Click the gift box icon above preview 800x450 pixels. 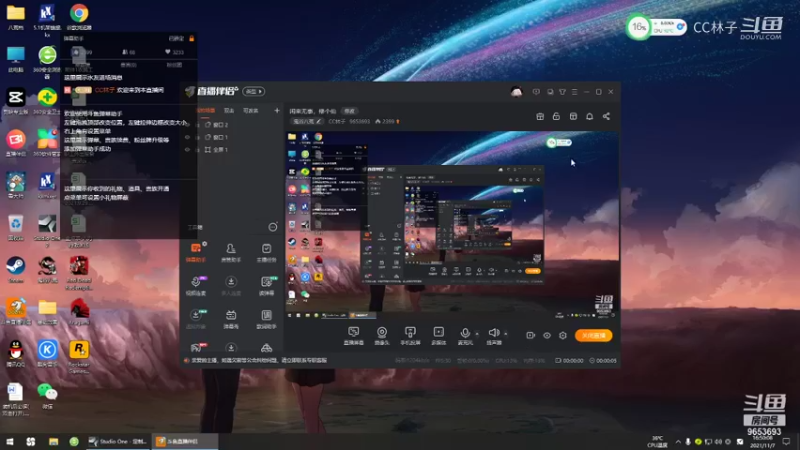click(540, 116)
